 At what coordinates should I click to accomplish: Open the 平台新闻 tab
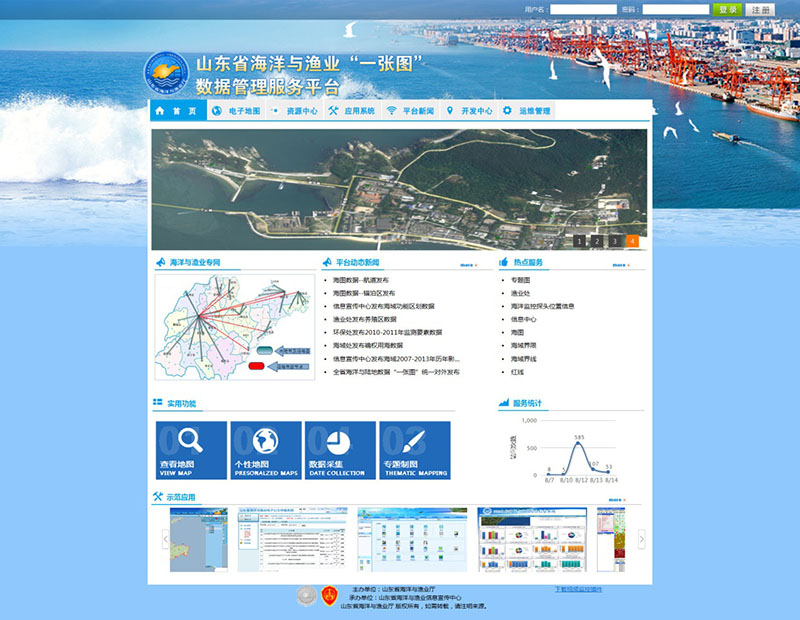(x=411, y=111)
